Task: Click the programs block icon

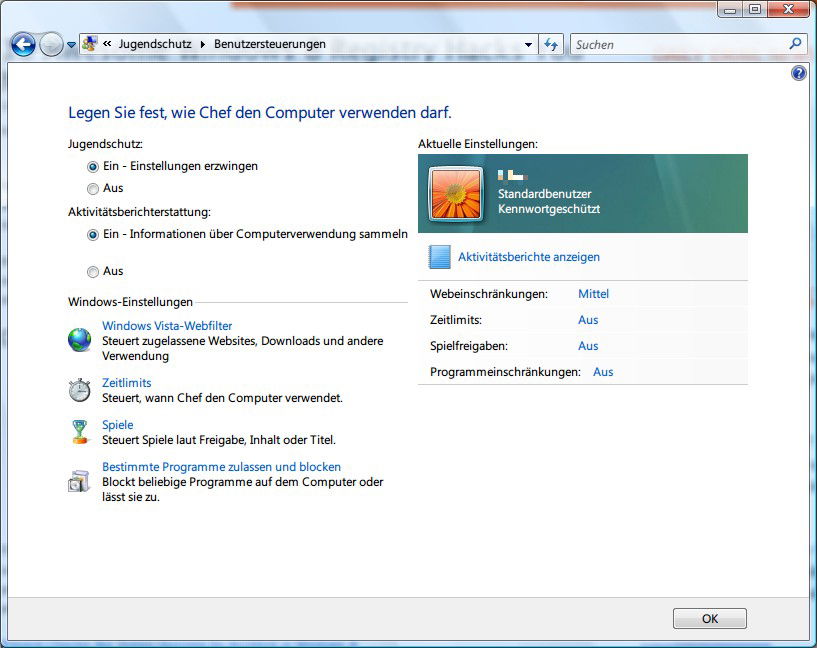Action: click(79, 481)
